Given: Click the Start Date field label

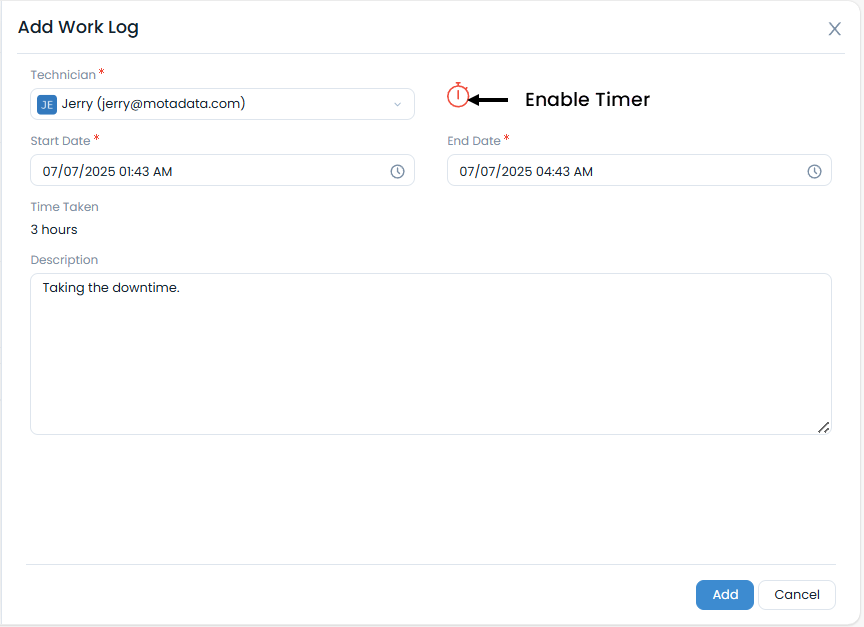Looking at the screenshot, I should point(60,141).
